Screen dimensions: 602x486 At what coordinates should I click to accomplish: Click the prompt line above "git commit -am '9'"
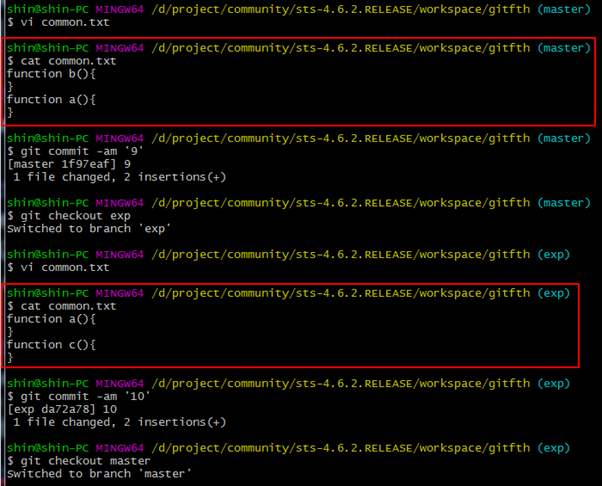point(299,138)
